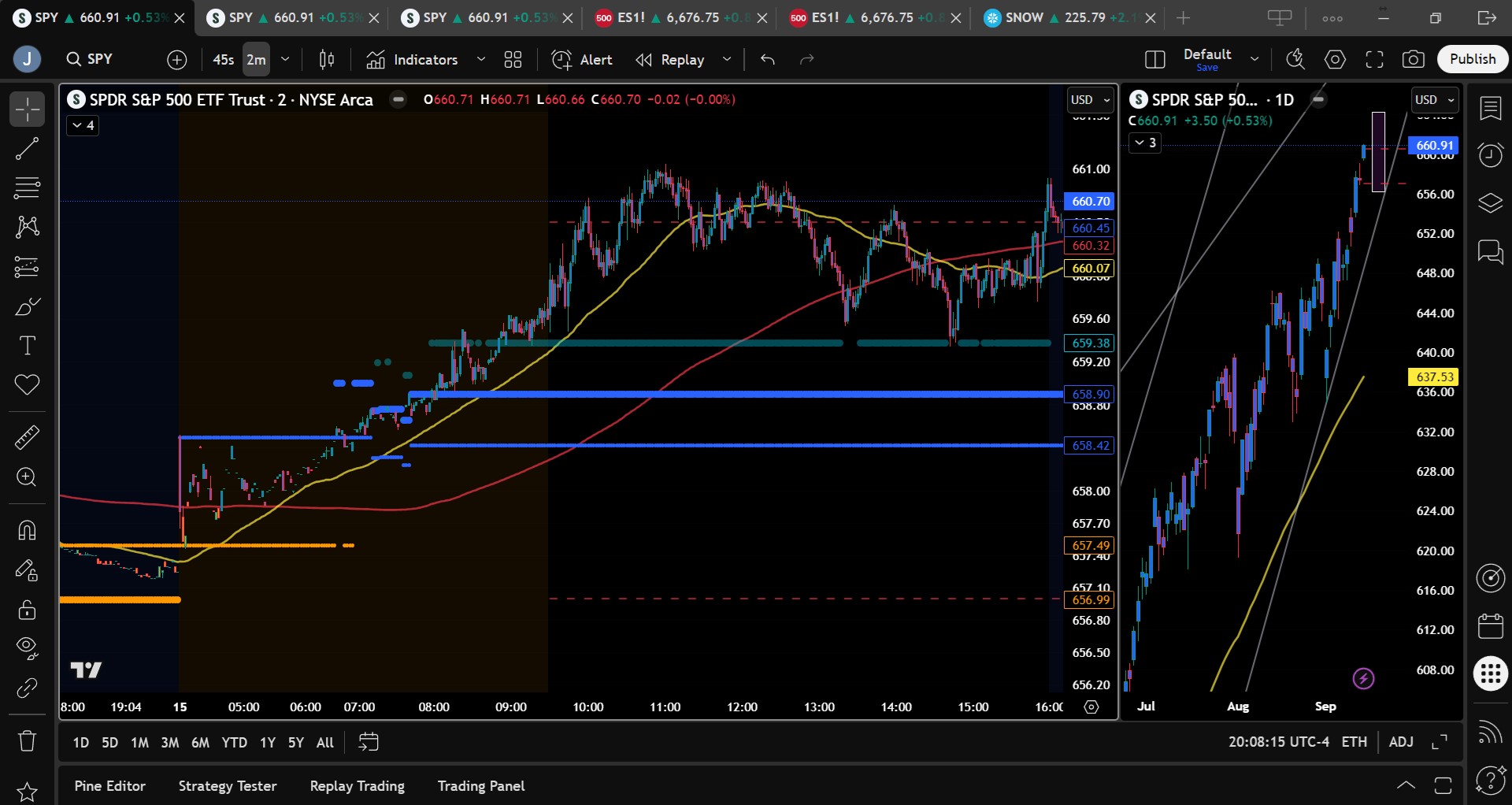Select the trend line drawing tool
Screen dimensions: 1512x805
(x=27, y=149)
